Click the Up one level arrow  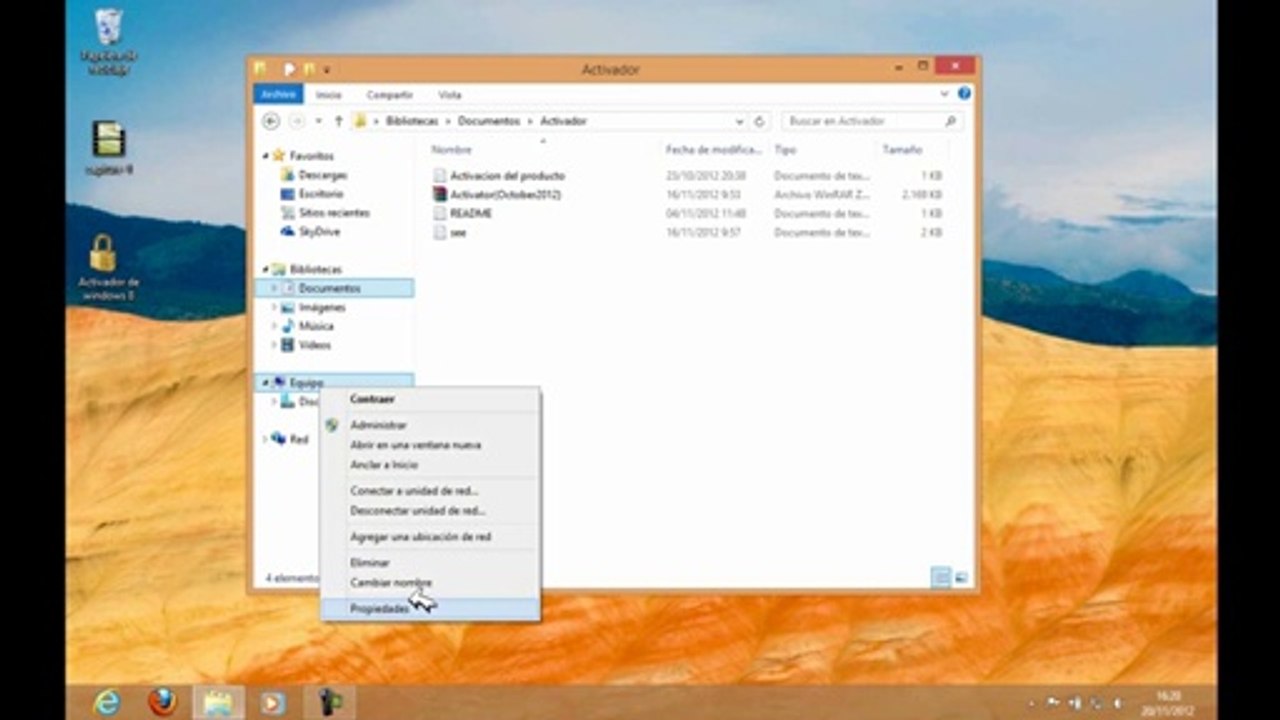(x=339, y=121)
